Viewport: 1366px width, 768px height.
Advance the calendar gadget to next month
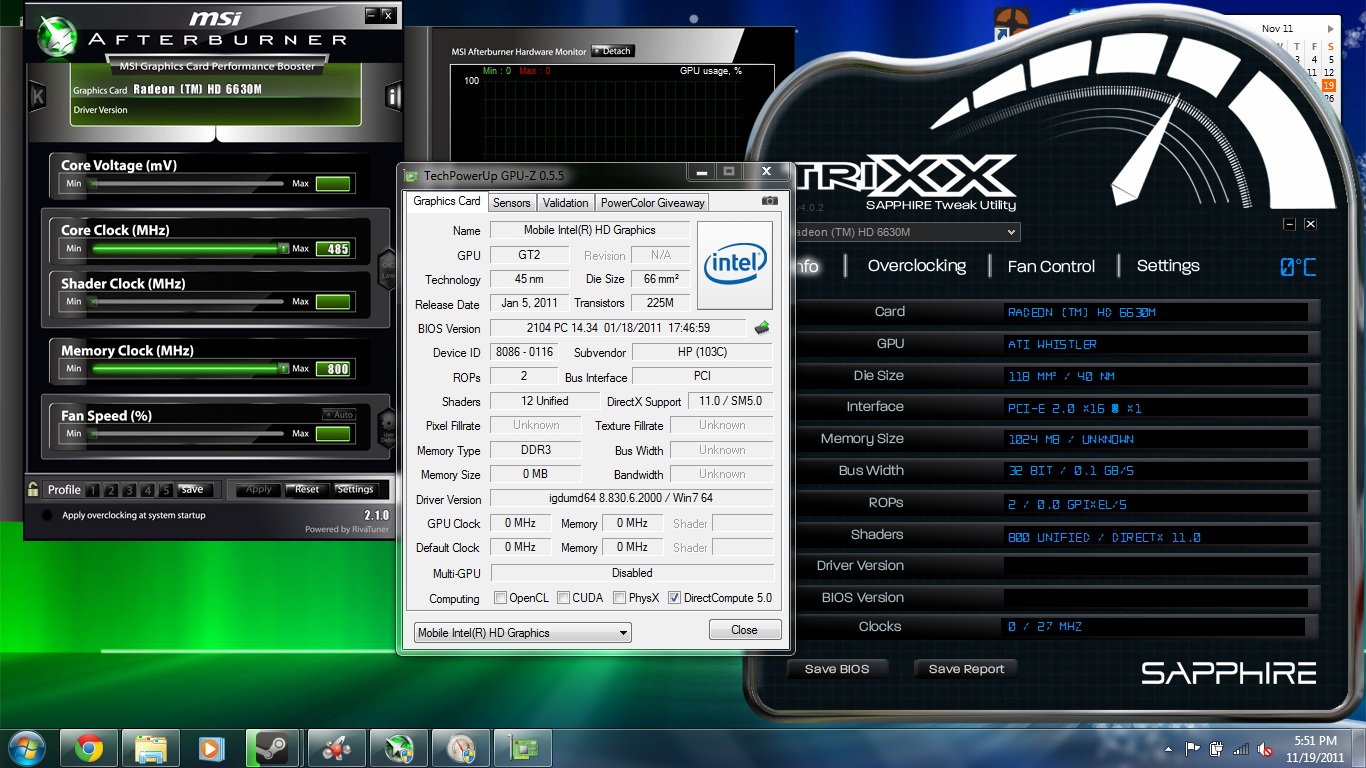tap(1330, 29)
